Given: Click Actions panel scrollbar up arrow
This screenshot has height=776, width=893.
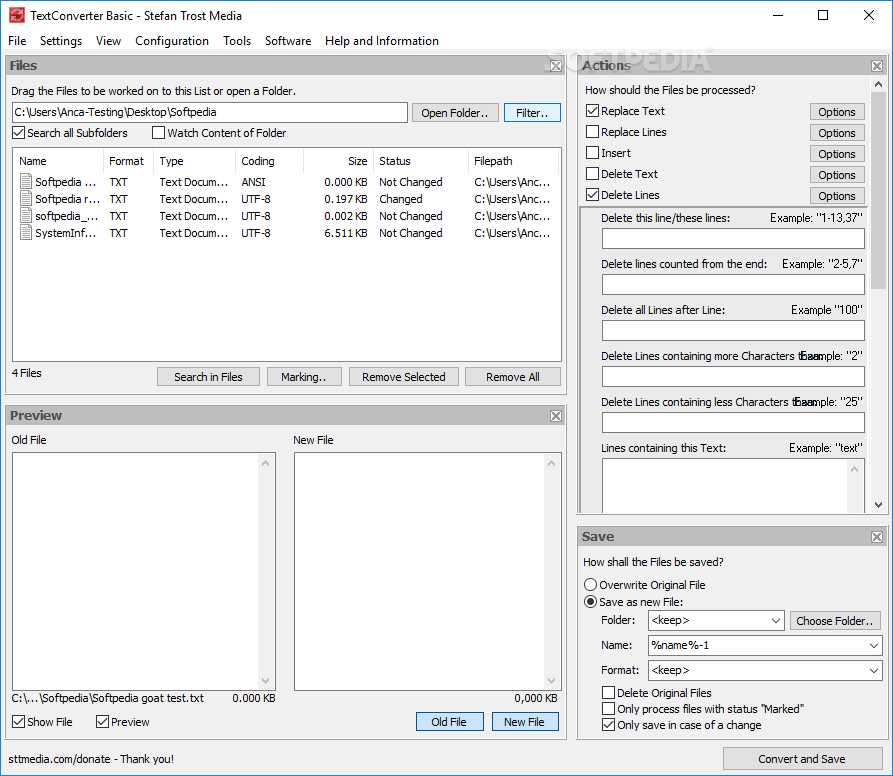Looking at the screenshot, I should (x=878, y=84).
